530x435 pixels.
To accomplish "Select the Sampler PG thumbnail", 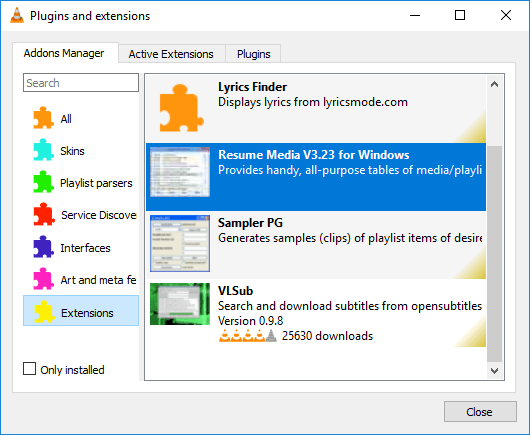I will click(180, 243).
